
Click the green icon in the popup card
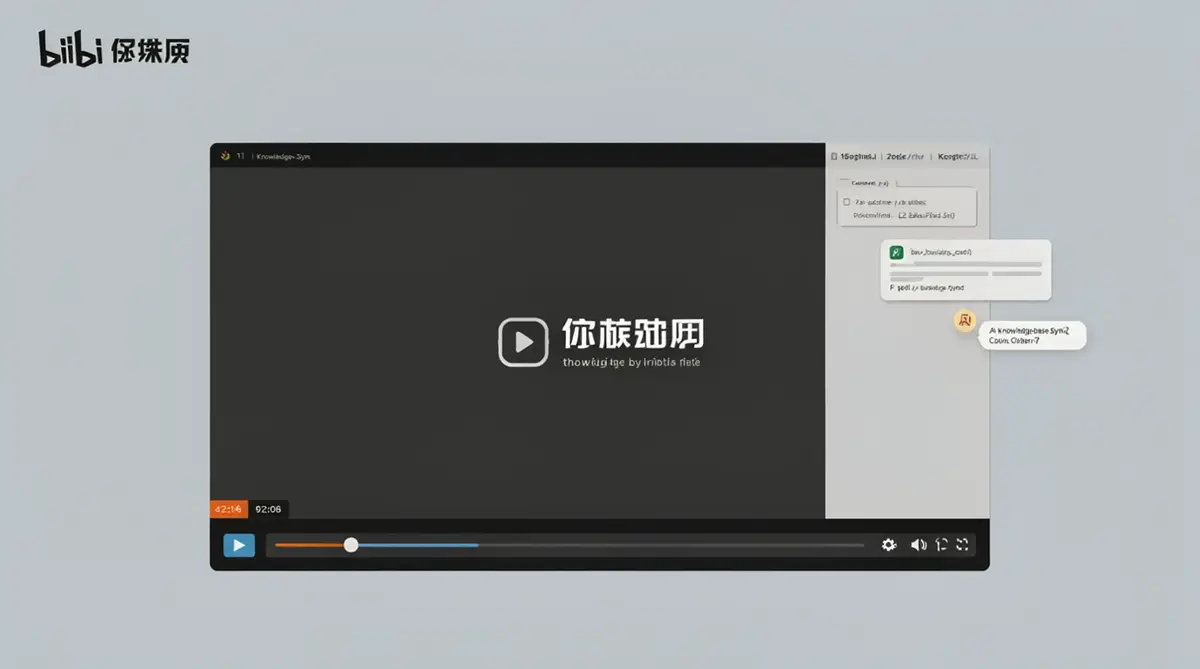897,253
